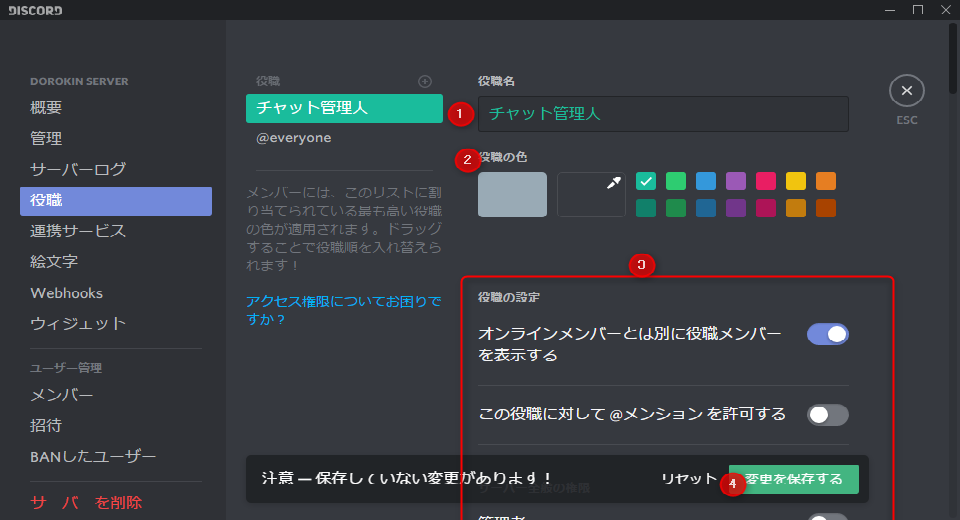Add a new role with plus icon

pyautogui.click(x=425, y=81)
